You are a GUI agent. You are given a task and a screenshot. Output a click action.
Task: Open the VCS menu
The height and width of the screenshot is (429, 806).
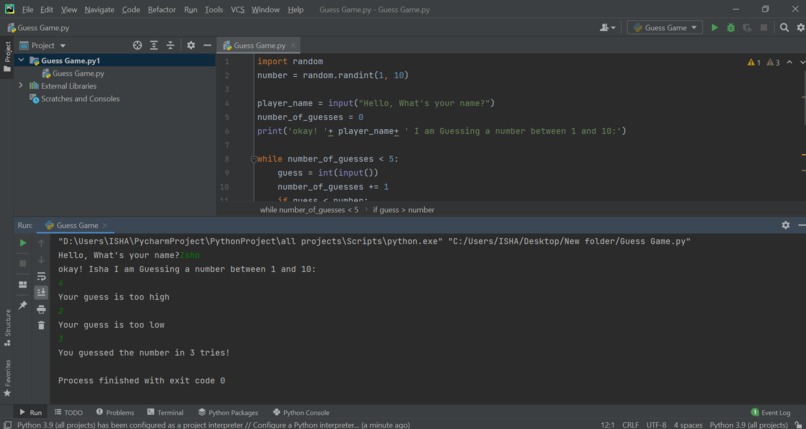(237, 9)
